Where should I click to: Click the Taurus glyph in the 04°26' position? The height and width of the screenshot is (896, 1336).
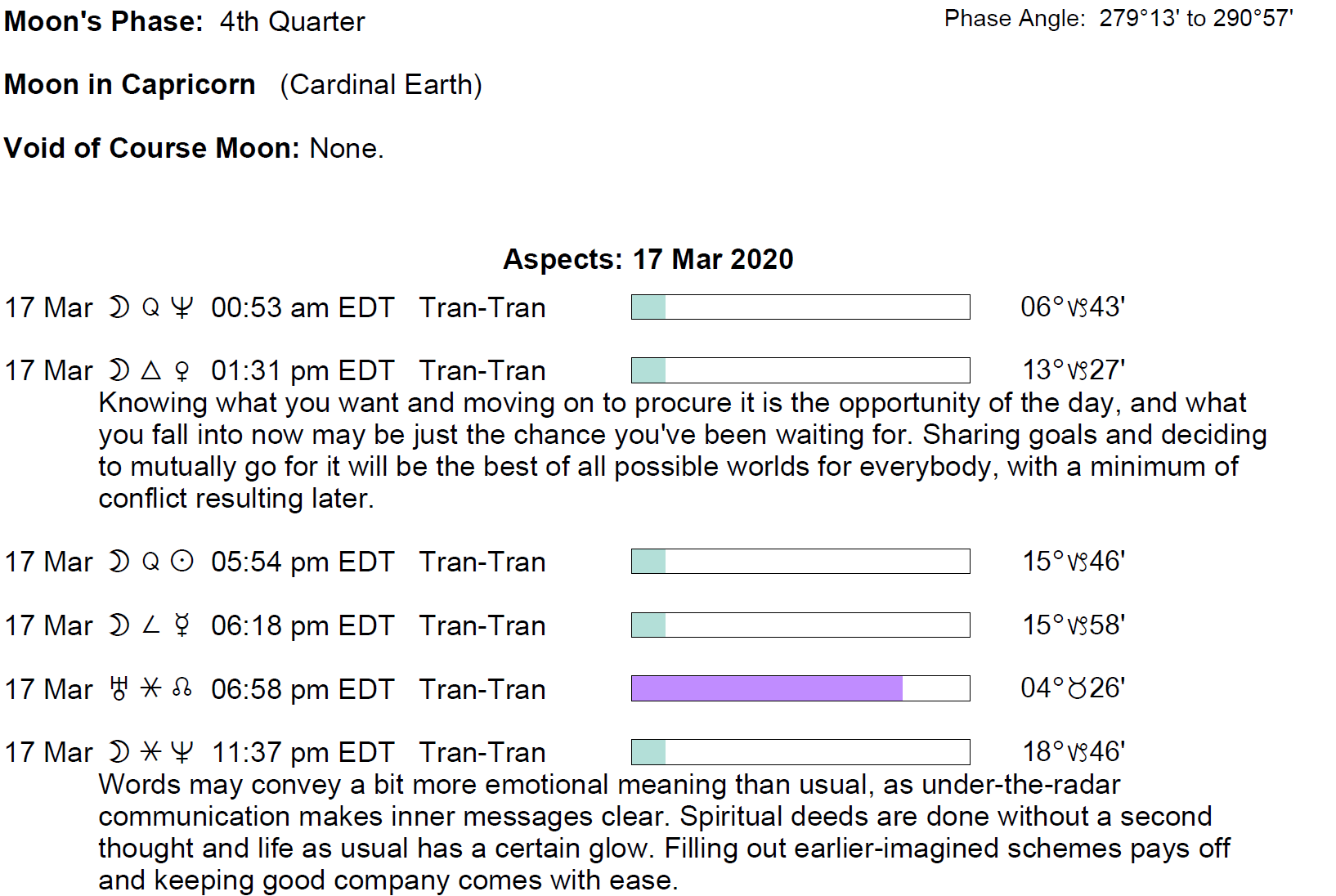[1078, 689]
